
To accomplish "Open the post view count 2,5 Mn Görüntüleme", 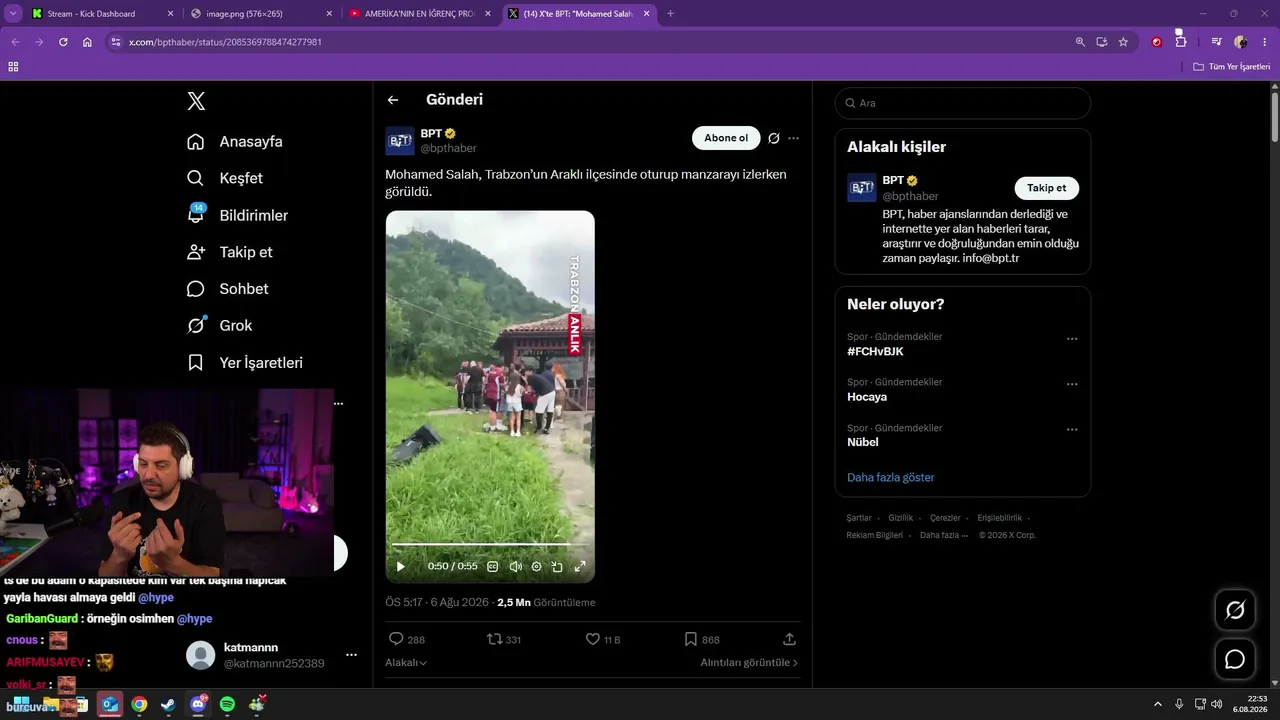I will pos(546,602).
